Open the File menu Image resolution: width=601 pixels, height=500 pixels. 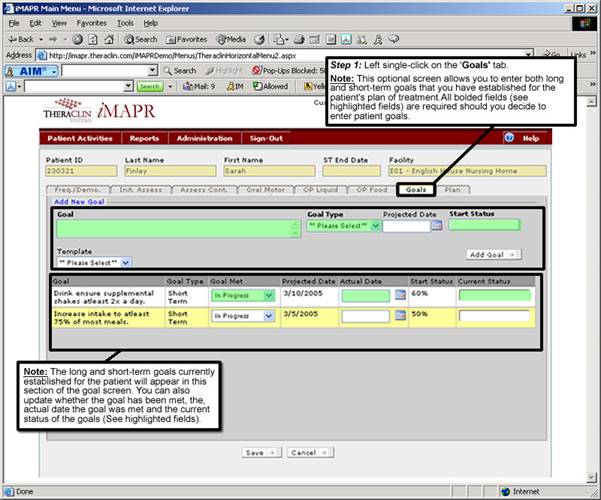tap(14, 23)
